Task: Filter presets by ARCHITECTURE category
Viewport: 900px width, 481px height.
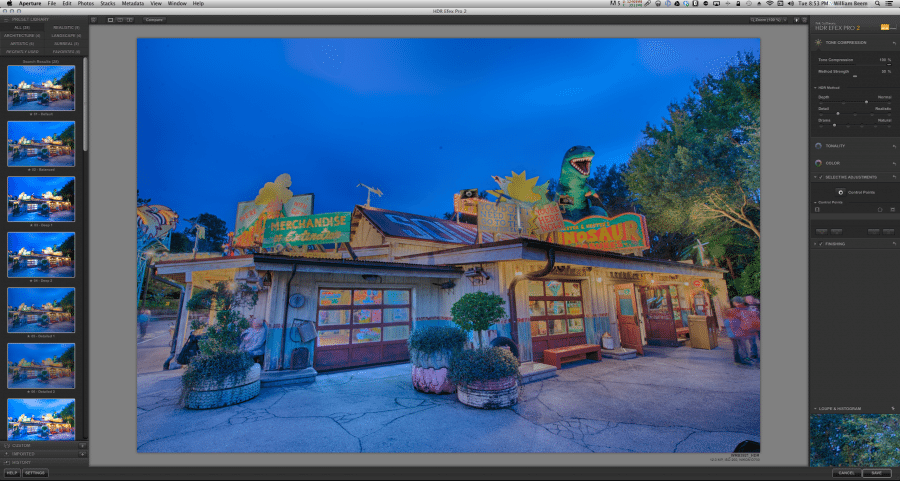Action: (x=22, y=36)
